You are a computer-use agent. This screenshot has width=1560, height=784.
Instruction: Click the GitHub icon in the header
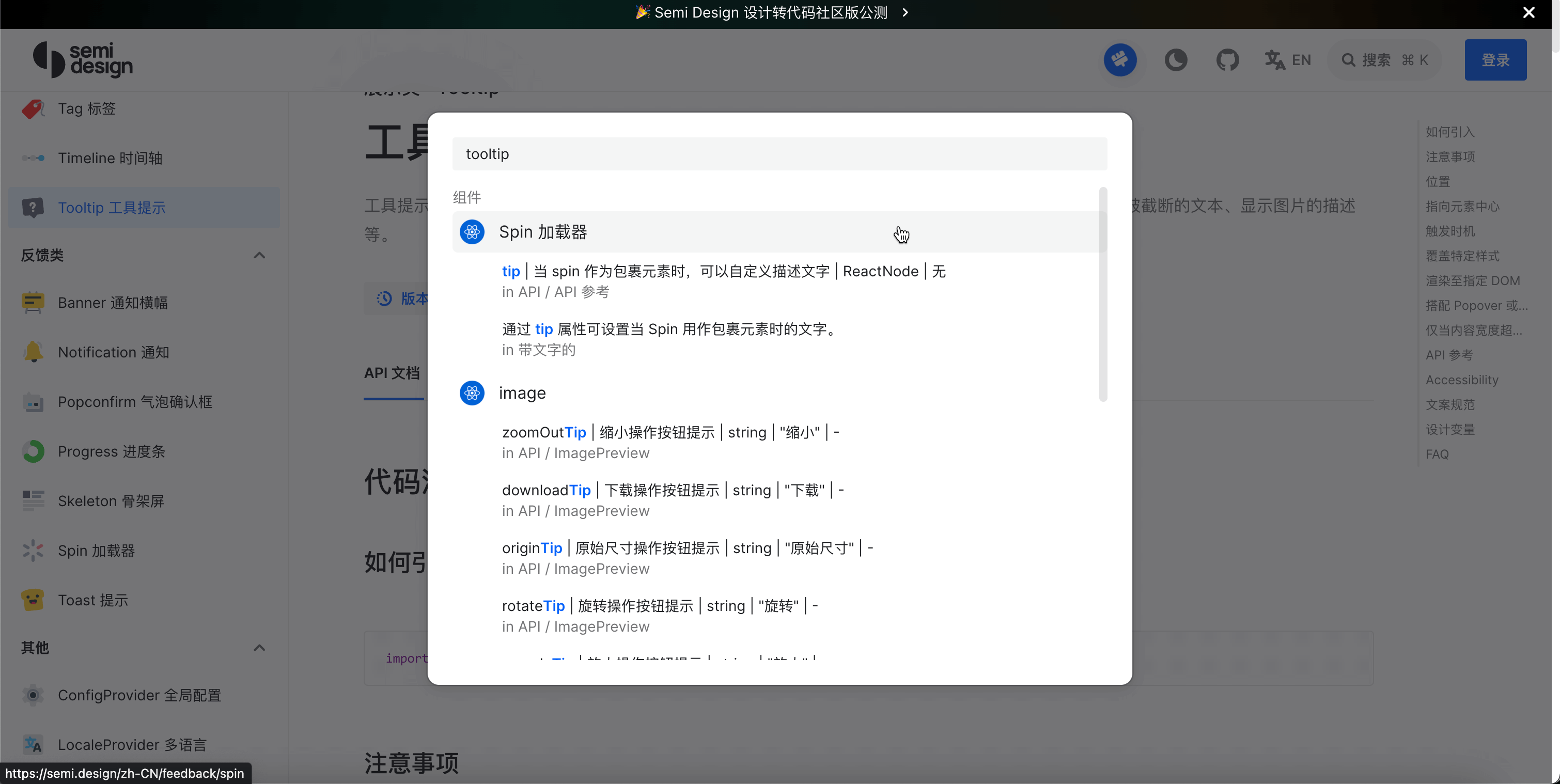pos(1227,59)
